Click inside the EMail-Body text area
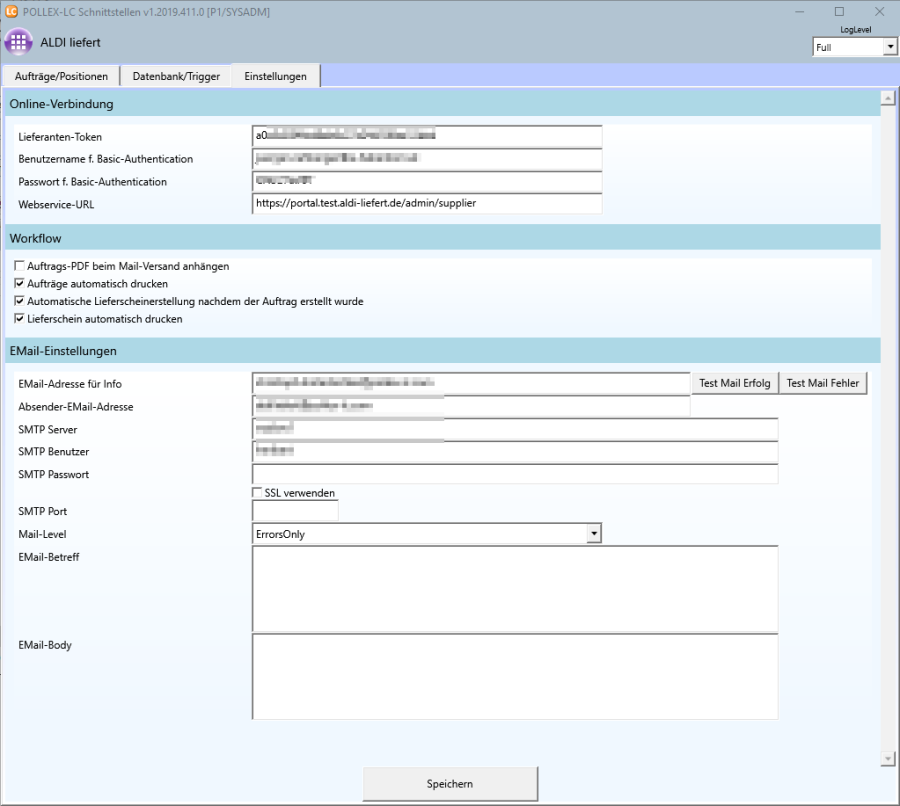Viewport: 900px width, 806px height. coord(515,676)
